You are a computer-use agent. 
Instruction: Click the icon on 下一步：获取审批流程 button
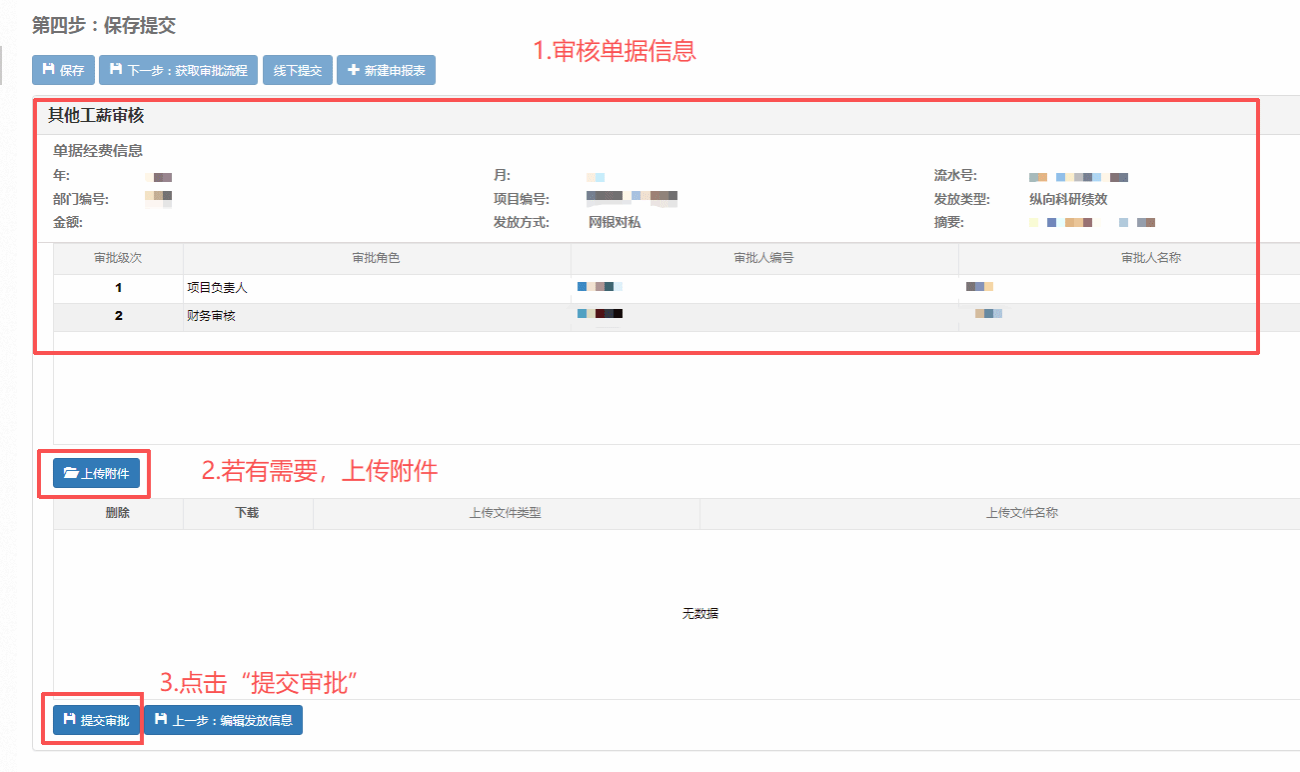pos(115,71)
